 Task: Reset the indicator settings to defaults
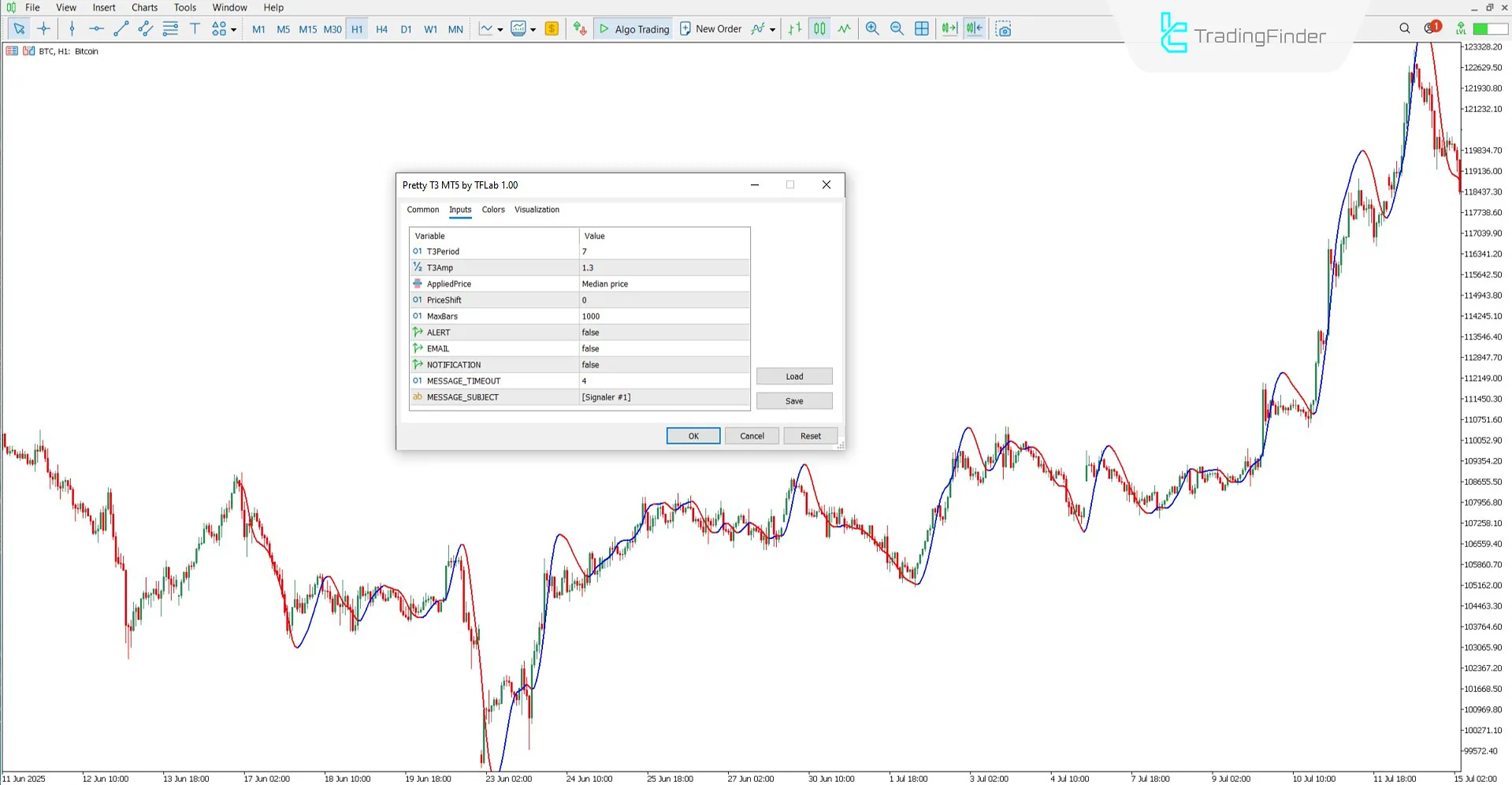(x=810, y=435)
